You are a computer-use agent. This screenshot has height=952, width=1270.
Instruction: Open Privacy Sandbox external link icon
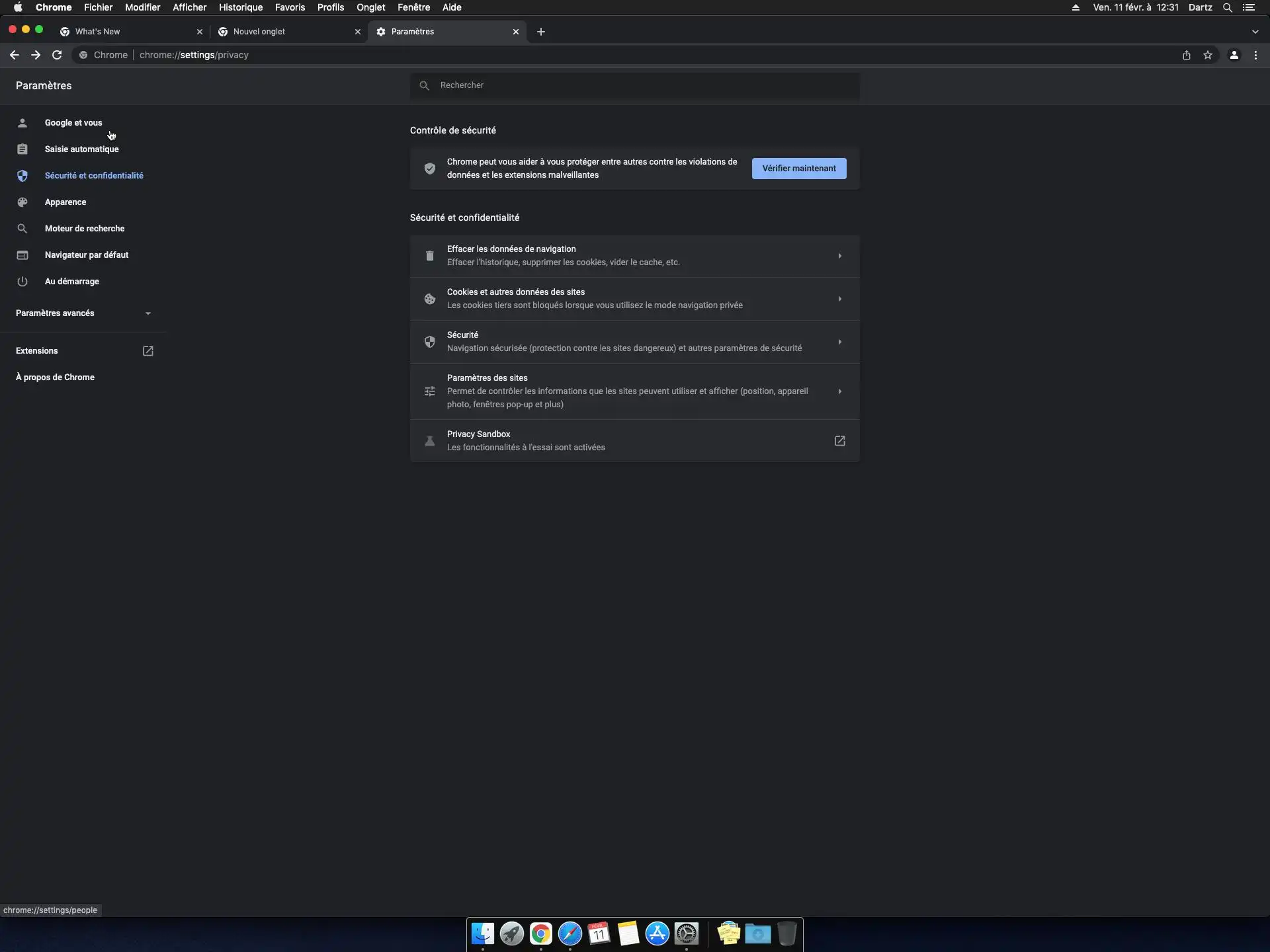(839, 440)
